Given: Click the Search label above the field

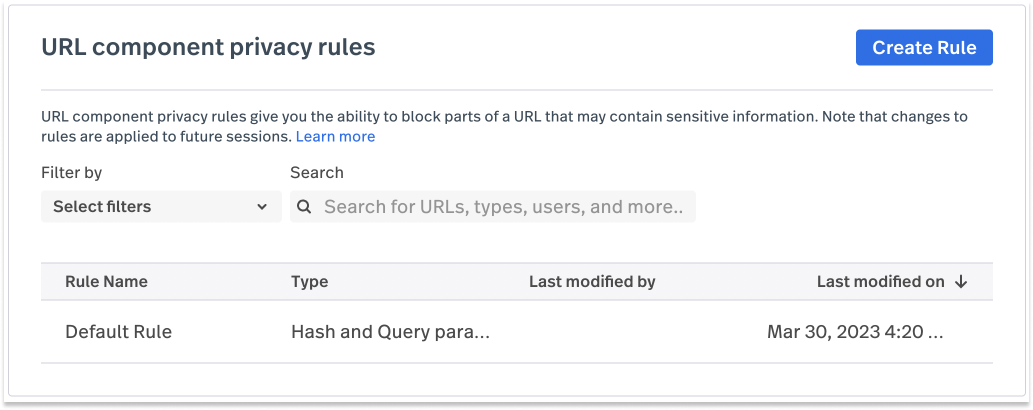Looking at the screenshot, I should coord(317,173).
